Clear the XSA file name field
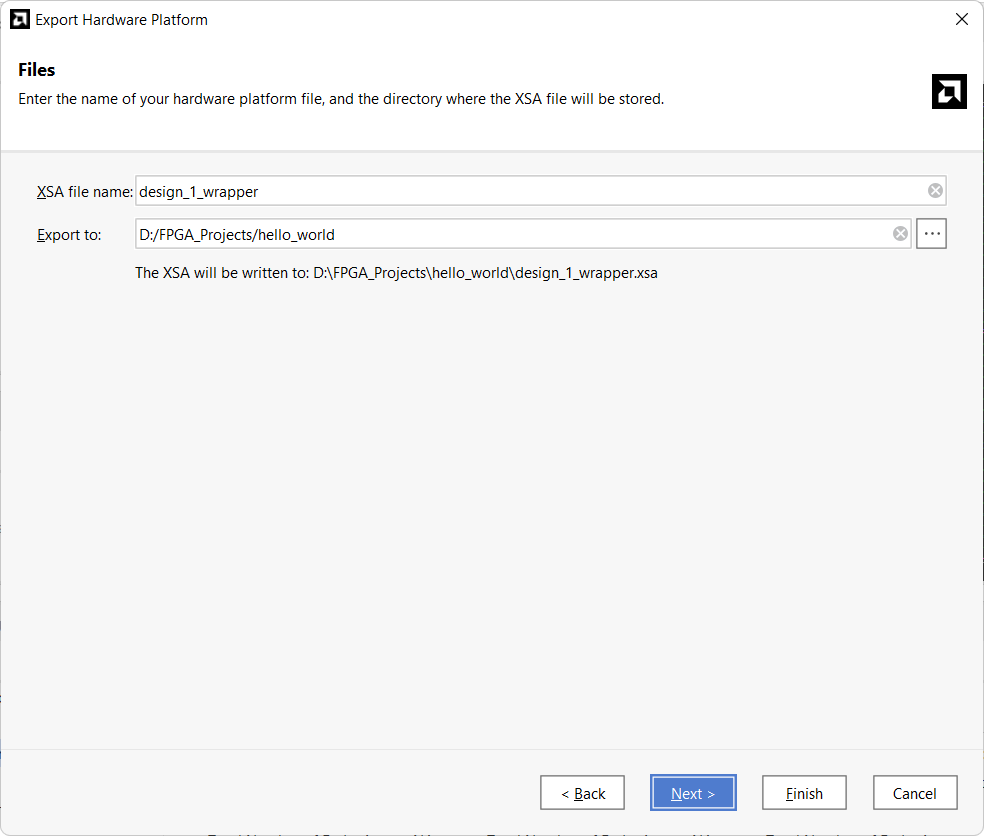 pos(935,191)
